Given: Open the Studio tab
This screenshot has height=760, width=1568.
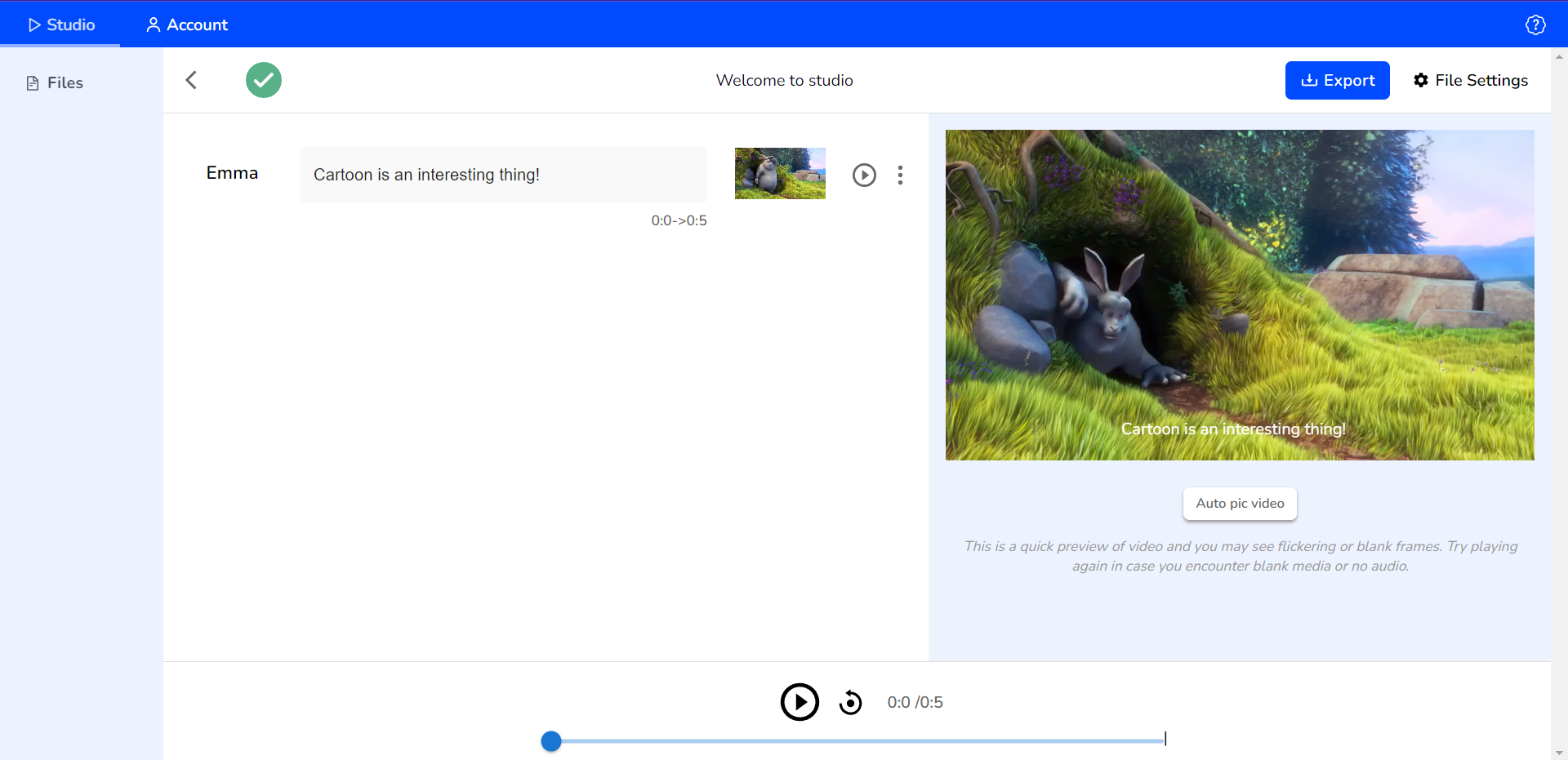Looking at the screenshot, I should coord(60,24).
